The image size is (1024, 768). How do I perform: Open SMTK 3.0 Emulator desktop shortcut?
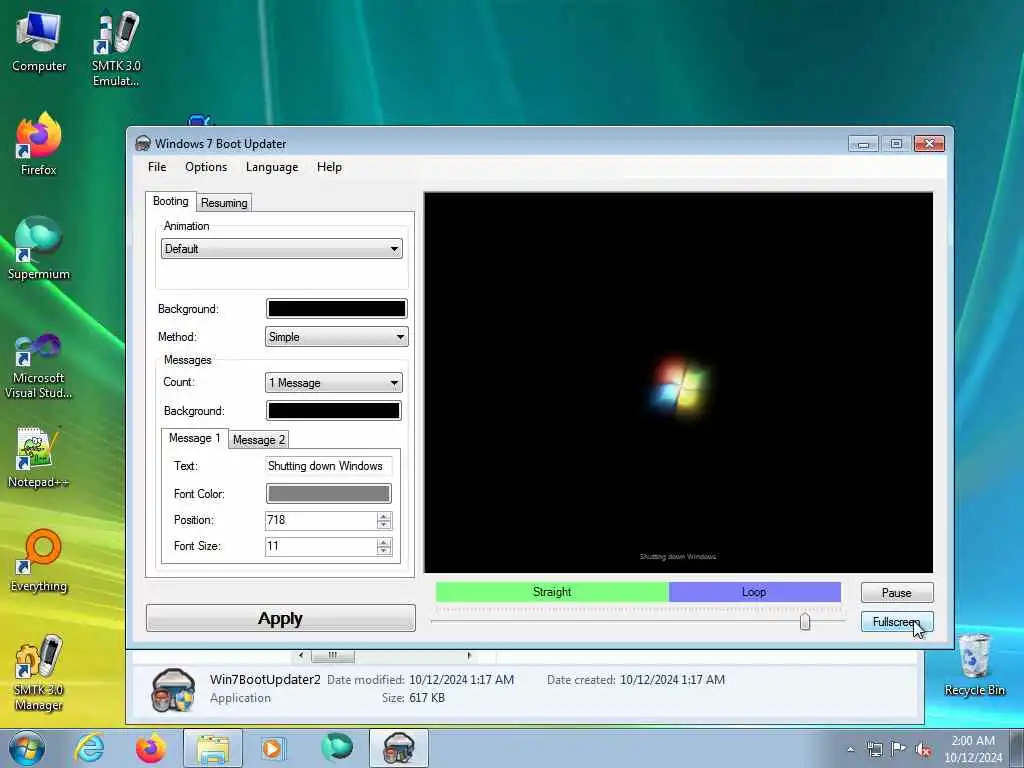coord(116,48)
